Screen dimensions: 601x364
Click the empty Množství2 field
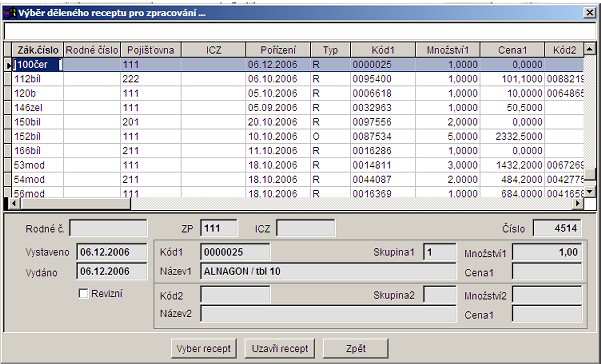(x=547, y=295)
